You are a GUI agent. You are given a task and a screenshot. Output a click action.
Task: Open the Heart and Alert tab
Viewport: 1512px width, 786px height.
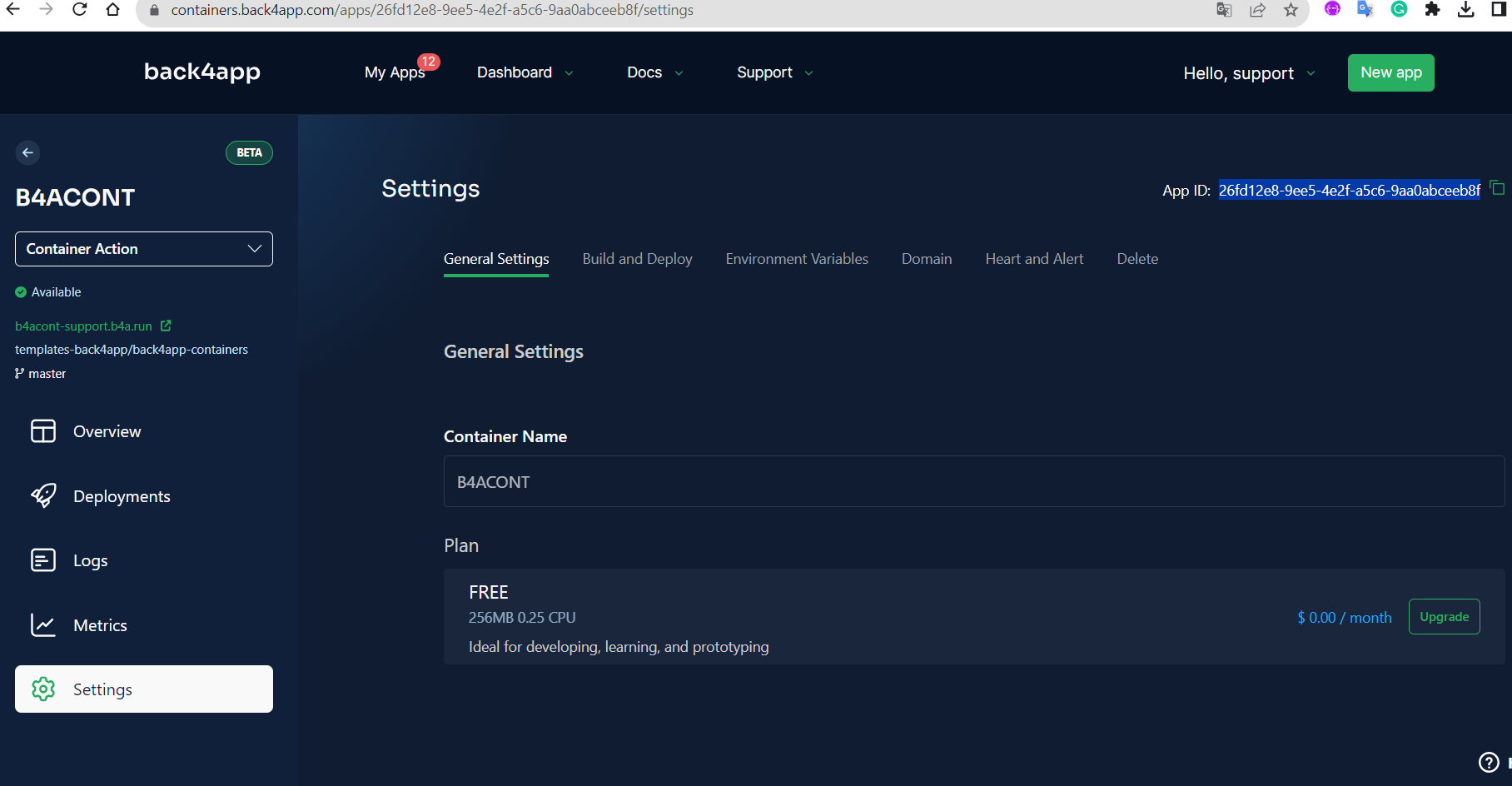point(1034,259)
